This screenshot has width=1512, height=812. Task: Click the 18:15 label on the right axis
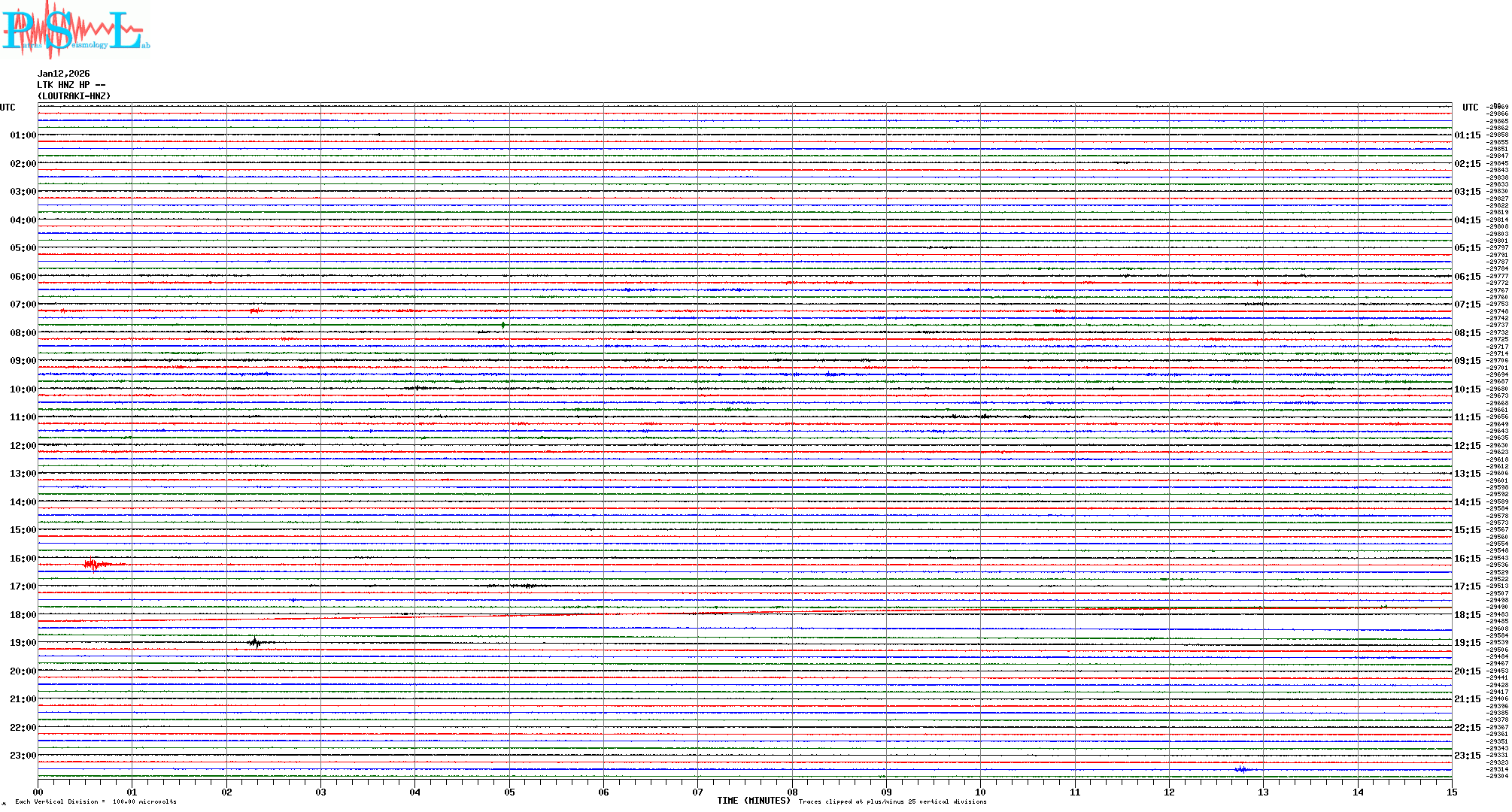click(1467, 615)
